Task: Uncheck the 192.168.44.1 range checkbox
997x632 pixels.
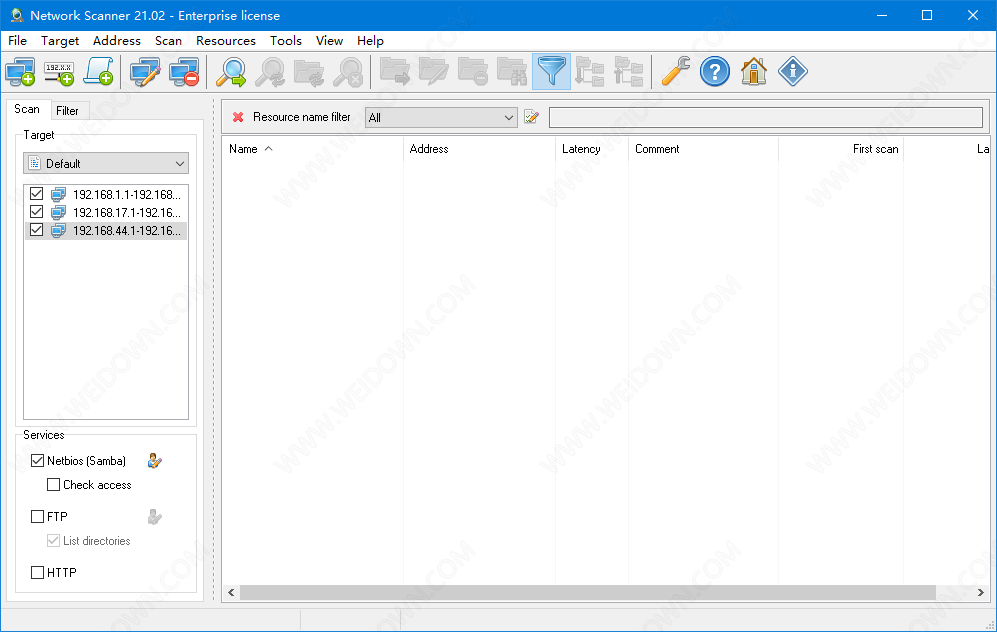Action: [x=36, y=230]
